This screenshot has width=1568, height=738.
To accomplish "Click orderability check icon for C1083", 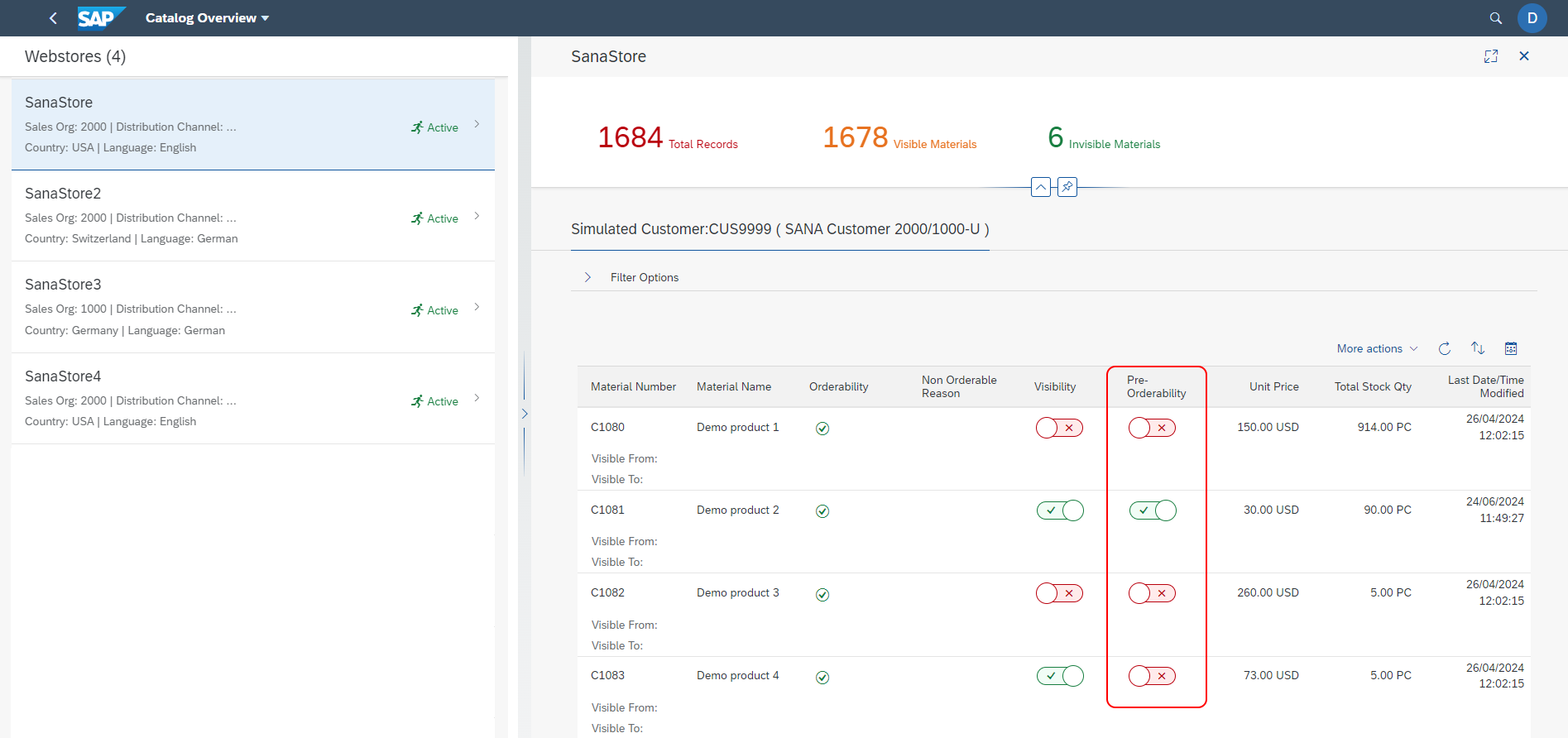I will tap(822, 678).
